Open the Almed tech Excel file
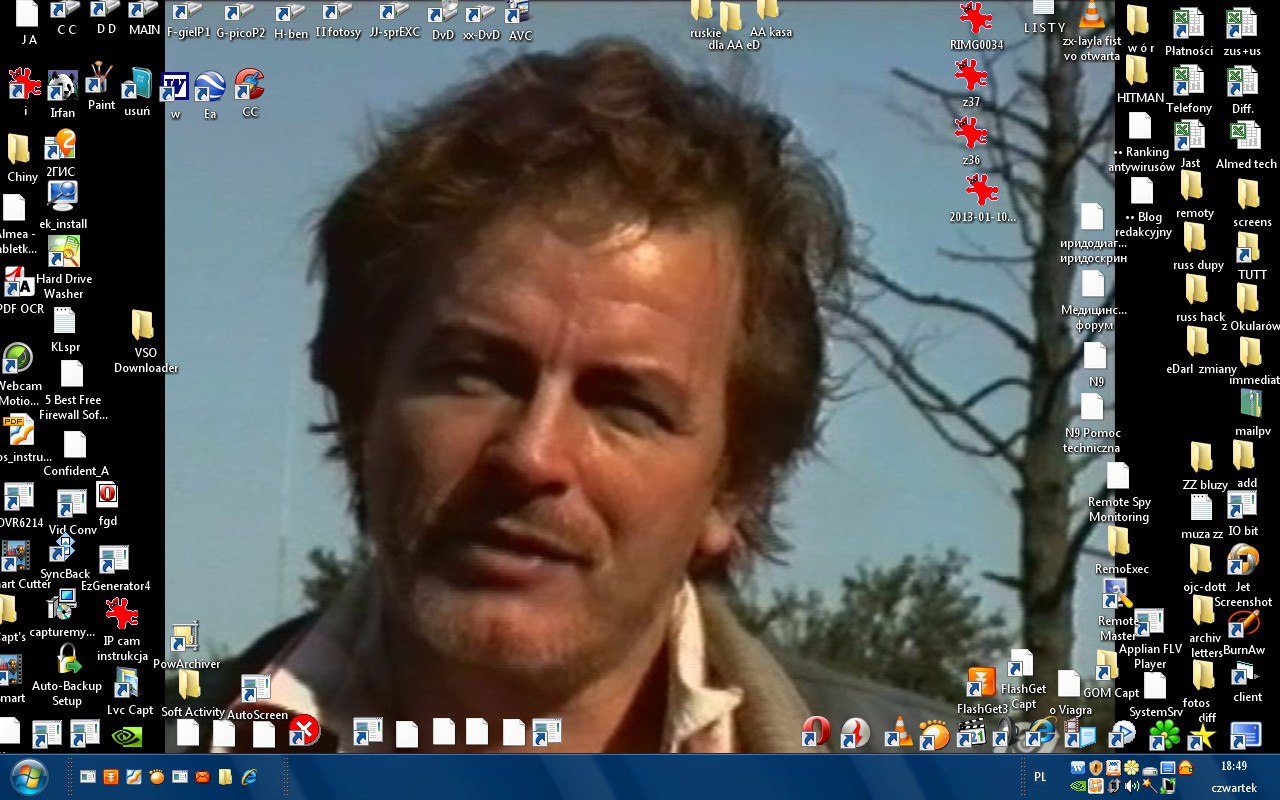Image resolution: width=1280 pixels, height=800 pixels. pyautogui.click(x=1244, y=137)
